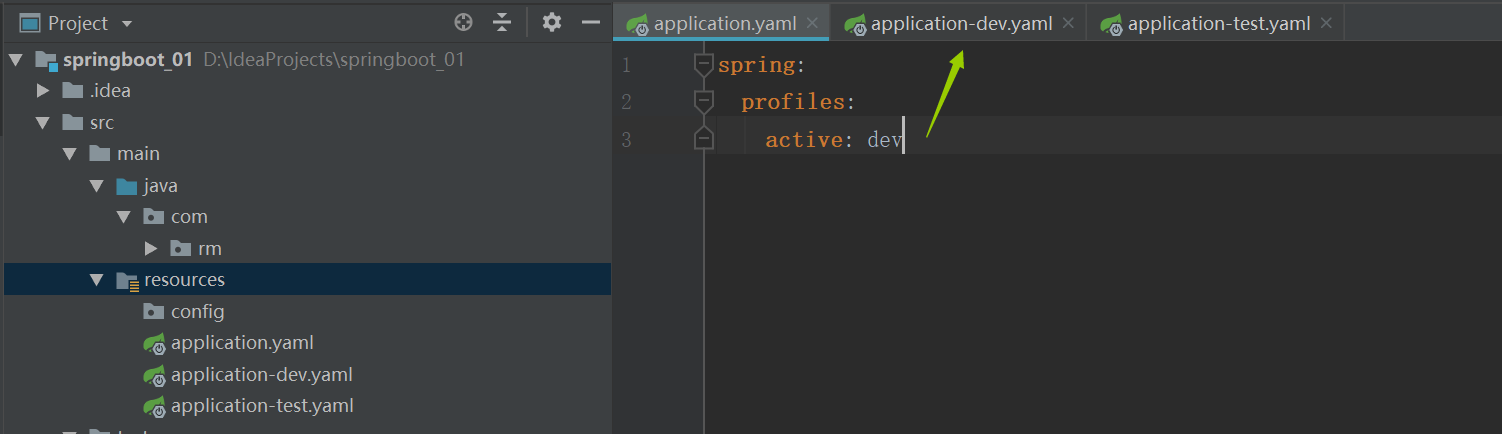
Task: Click the 'spring' key in editor
Action: pos(756,66)
